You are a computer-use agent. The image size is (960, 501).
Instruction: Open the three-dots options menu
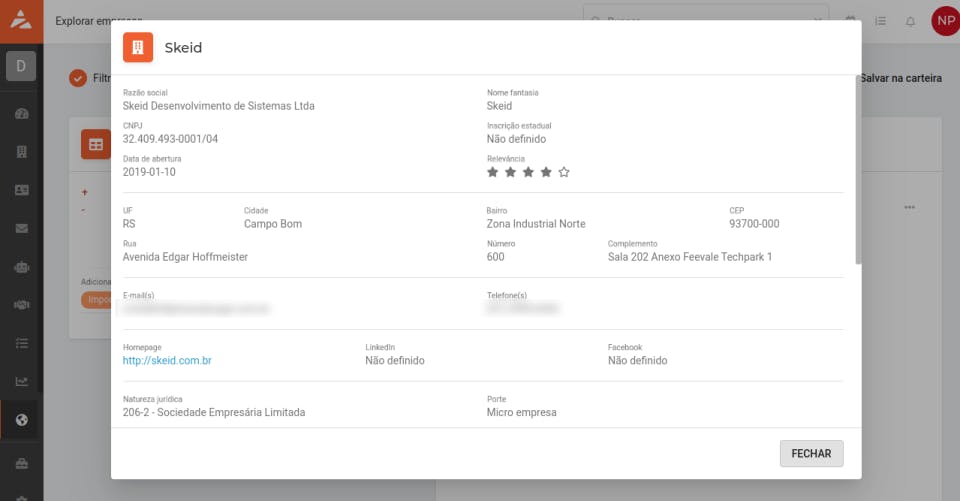click(909, 207)
